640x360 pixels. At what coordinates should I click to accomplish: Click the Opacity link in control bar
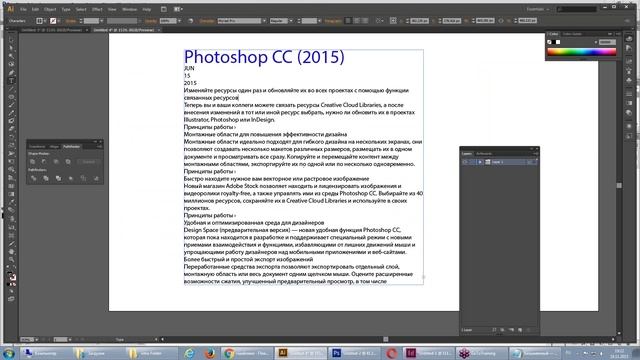pos(151,21)
